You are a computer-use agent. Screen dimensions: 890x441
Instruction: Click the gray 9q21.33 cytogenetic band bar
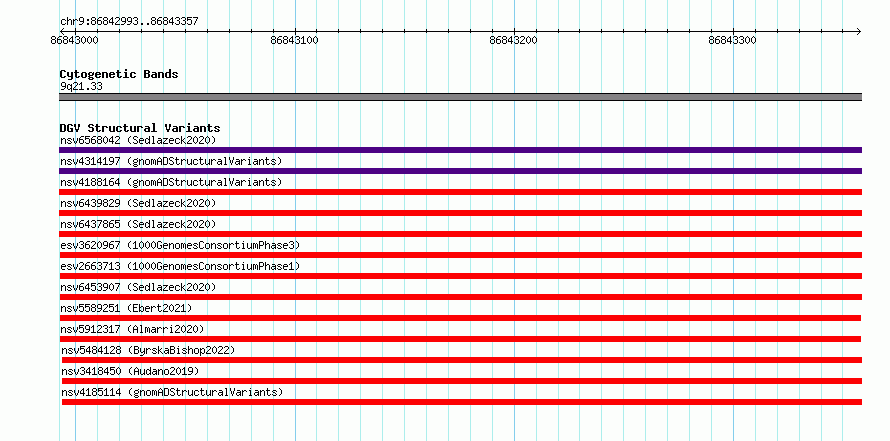[x=460, y=97]
